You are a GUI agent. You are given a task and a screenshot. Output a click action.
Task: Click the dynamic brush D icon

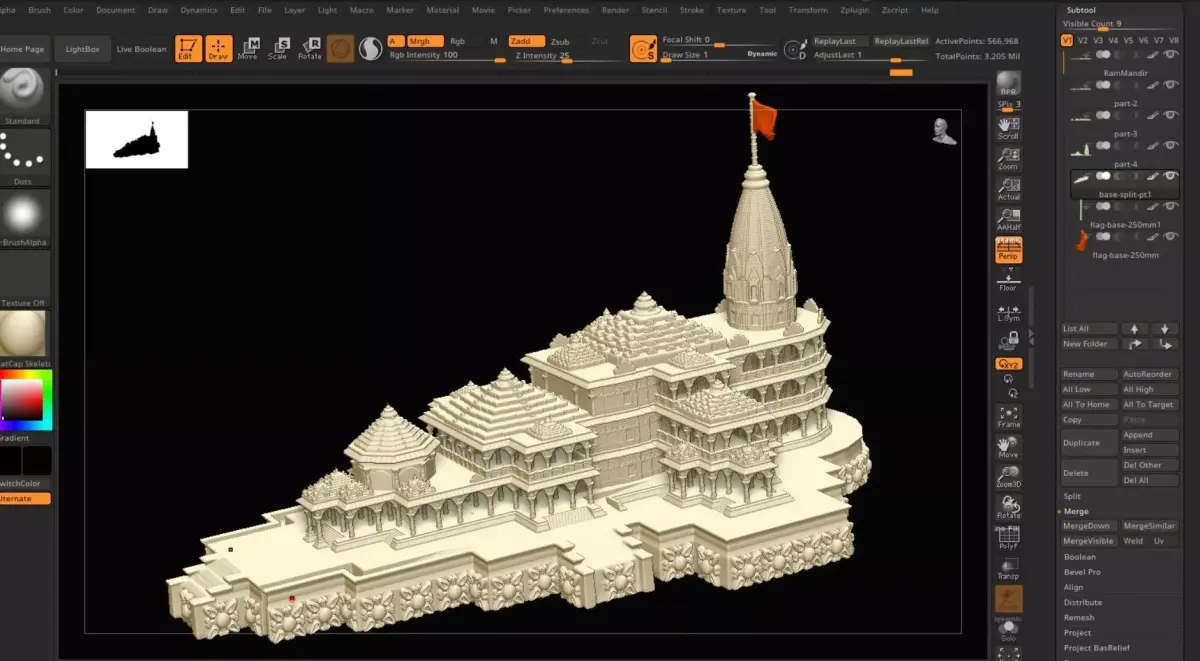(795, 49)
